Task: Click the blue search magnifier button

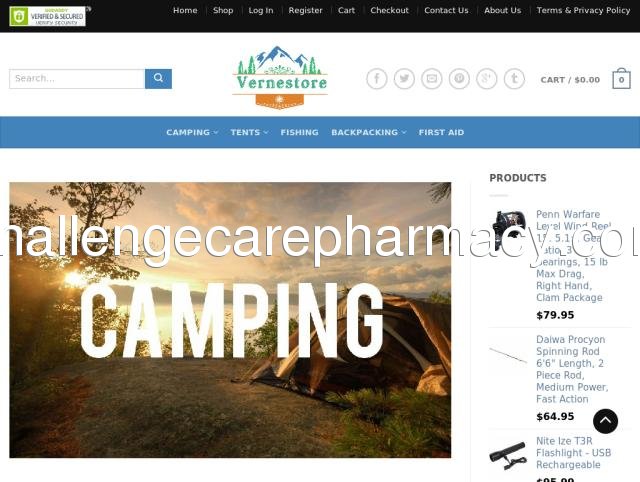Action: [158, 79]
